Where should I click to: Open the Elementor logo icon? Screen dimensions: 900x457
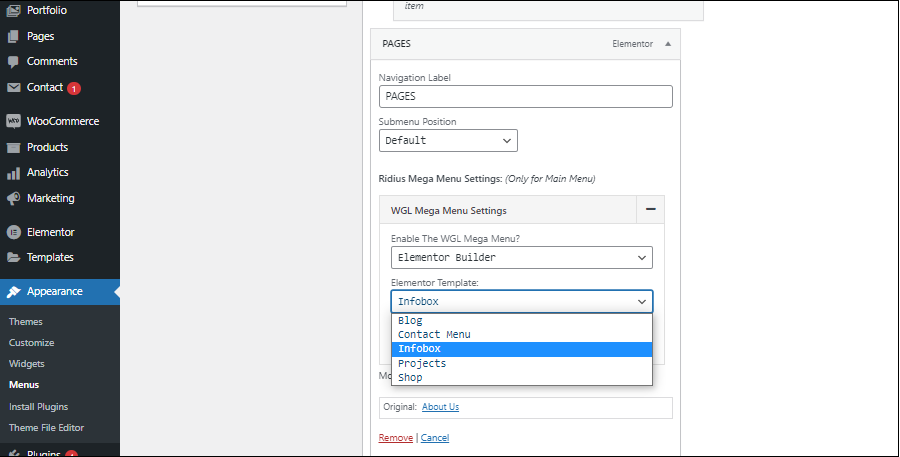point(13,232)
